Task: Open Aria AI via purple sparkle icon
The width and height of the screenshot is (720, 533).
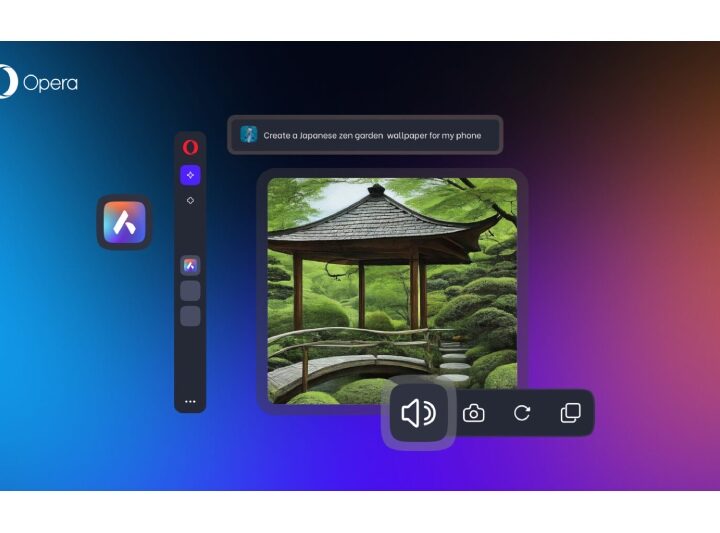Action: (x=190, y=175)
